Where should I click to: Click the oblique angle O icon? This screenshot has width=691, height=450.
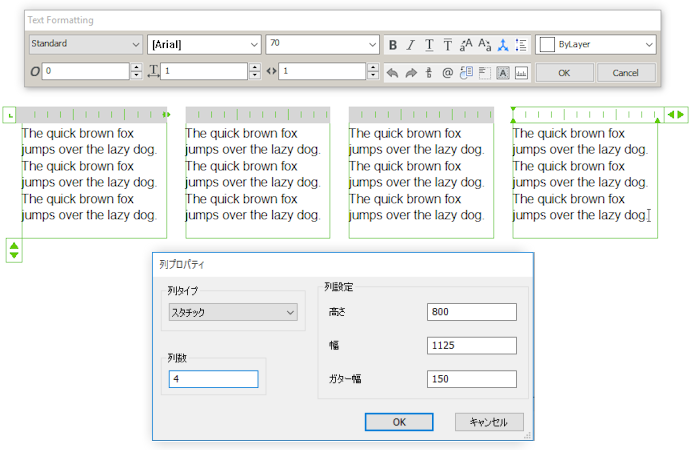pyautogui.click(x=35, y=71)
